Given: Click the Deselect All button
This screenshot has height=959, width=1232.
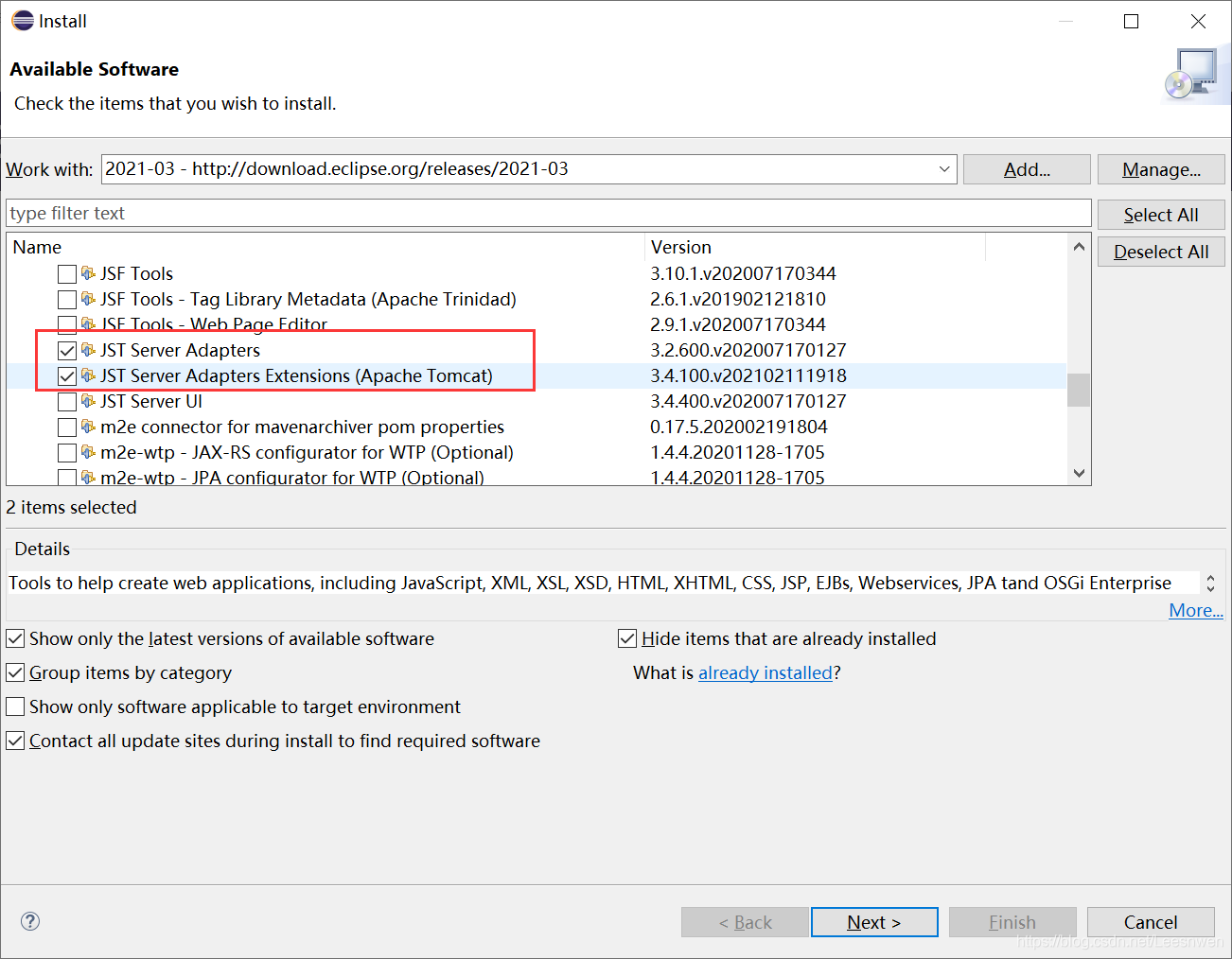Looking at the screenshot, I should [1161, 252].
